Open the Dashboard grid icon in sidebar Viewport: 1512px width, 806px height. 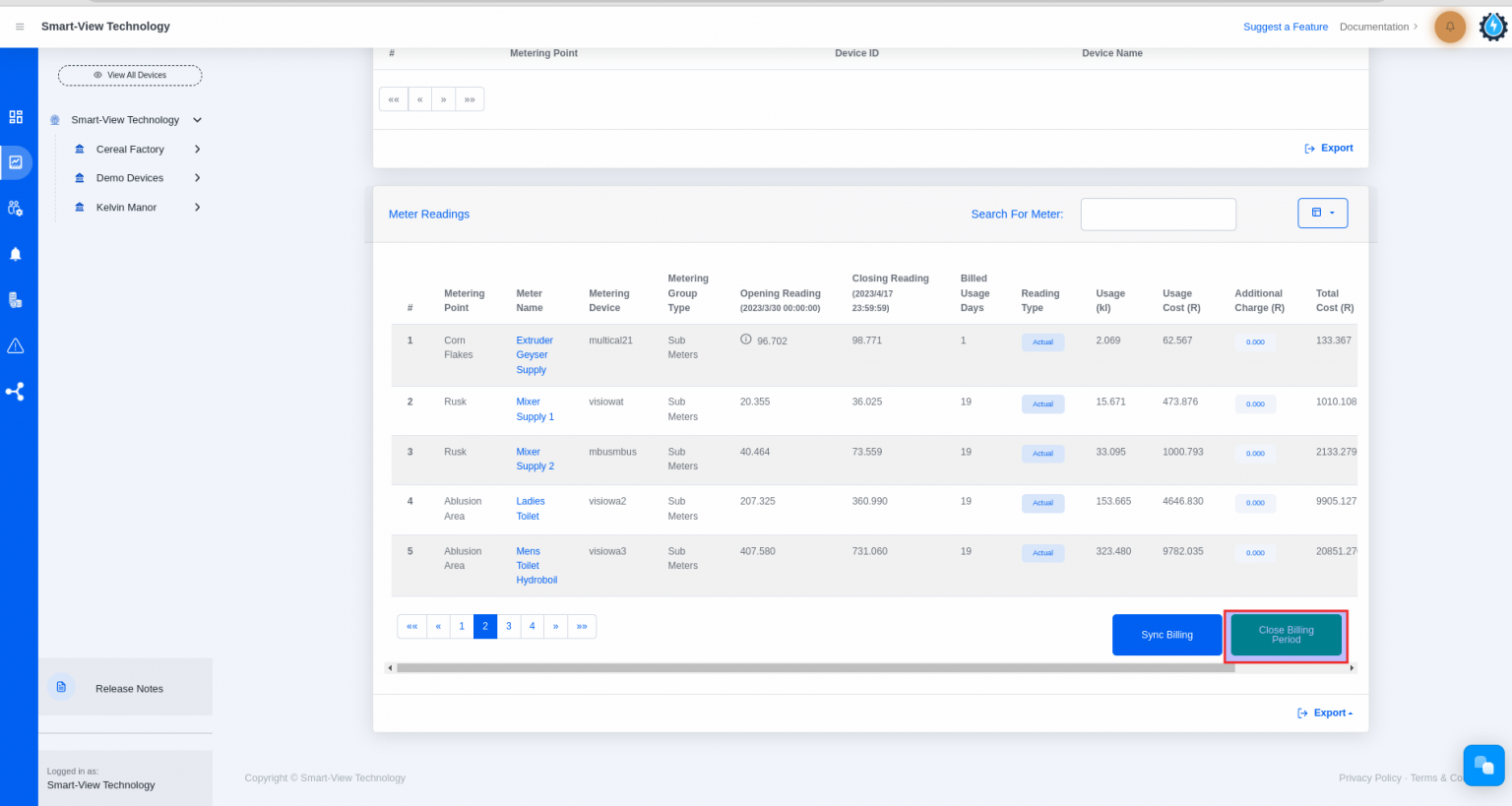pyautogui.click(x=16, y=116)
